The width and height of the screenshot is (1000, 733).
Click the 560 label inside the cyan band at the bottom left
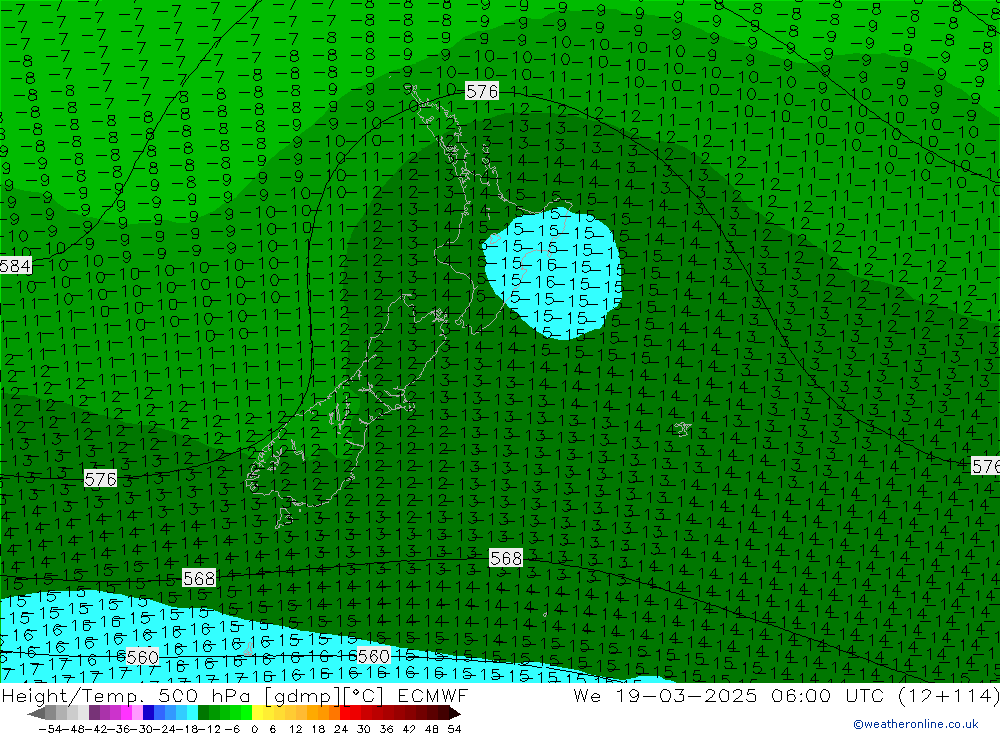[142, 657]
